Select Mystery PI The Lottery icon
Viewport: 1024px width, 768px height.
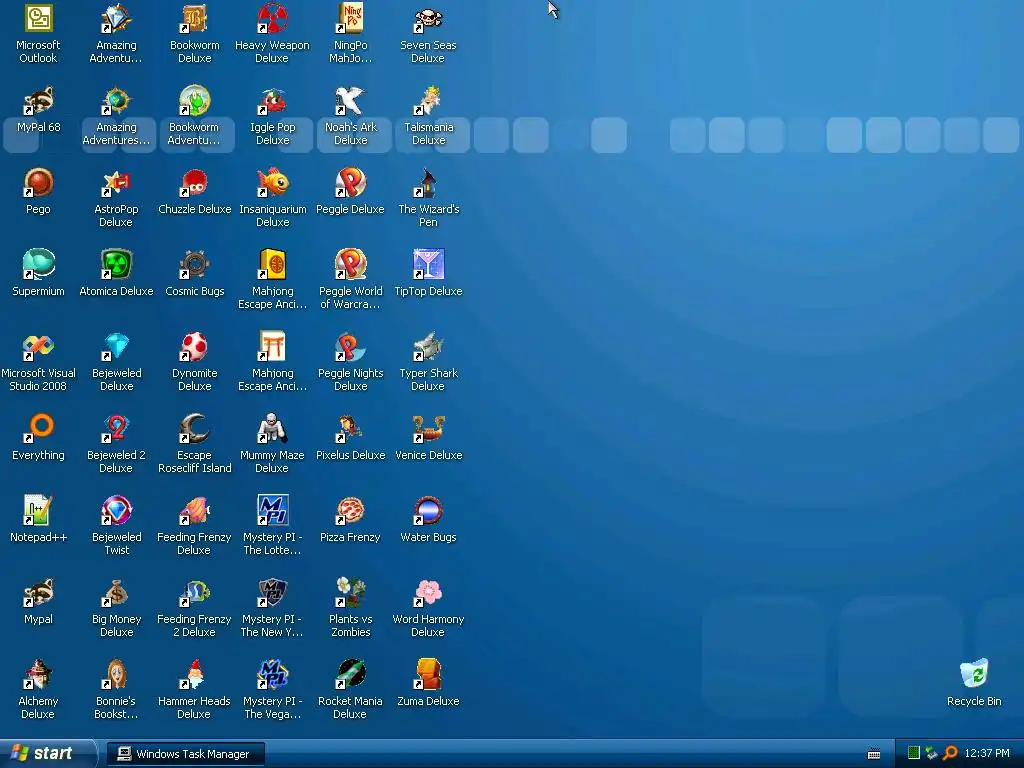point(272,511)
